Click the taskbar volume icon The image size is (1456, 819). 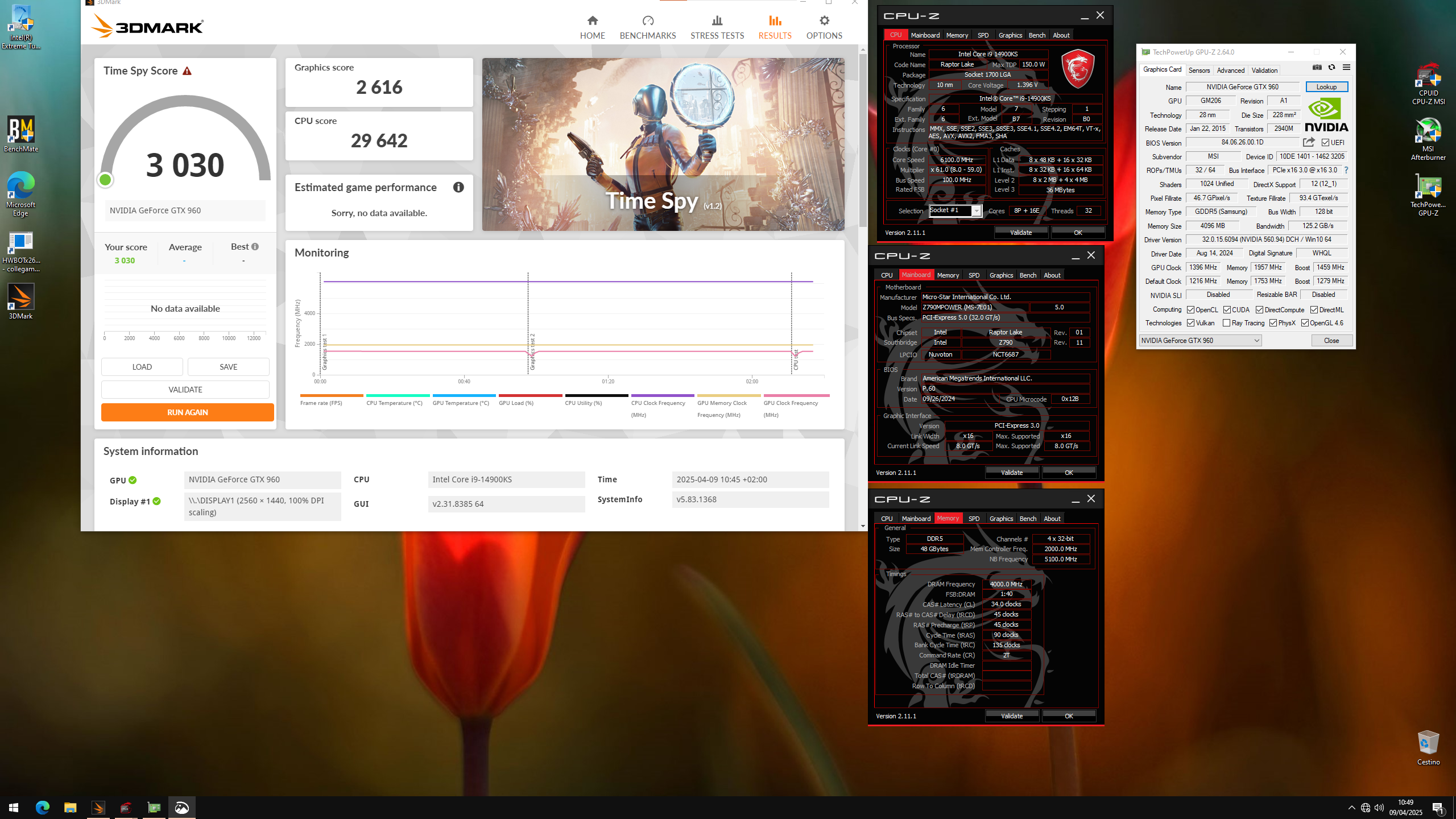(1379, 808)
